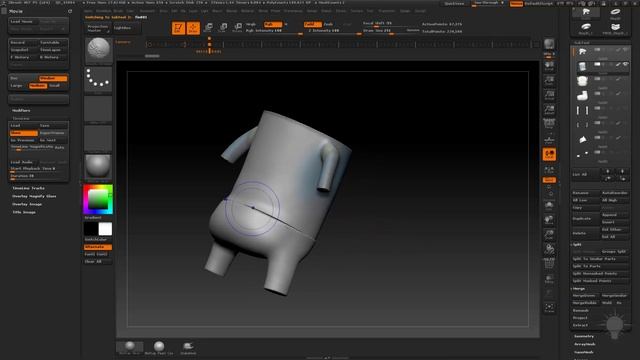
Task: Enable the Mrgb paint mode
Action: (251, 24)
